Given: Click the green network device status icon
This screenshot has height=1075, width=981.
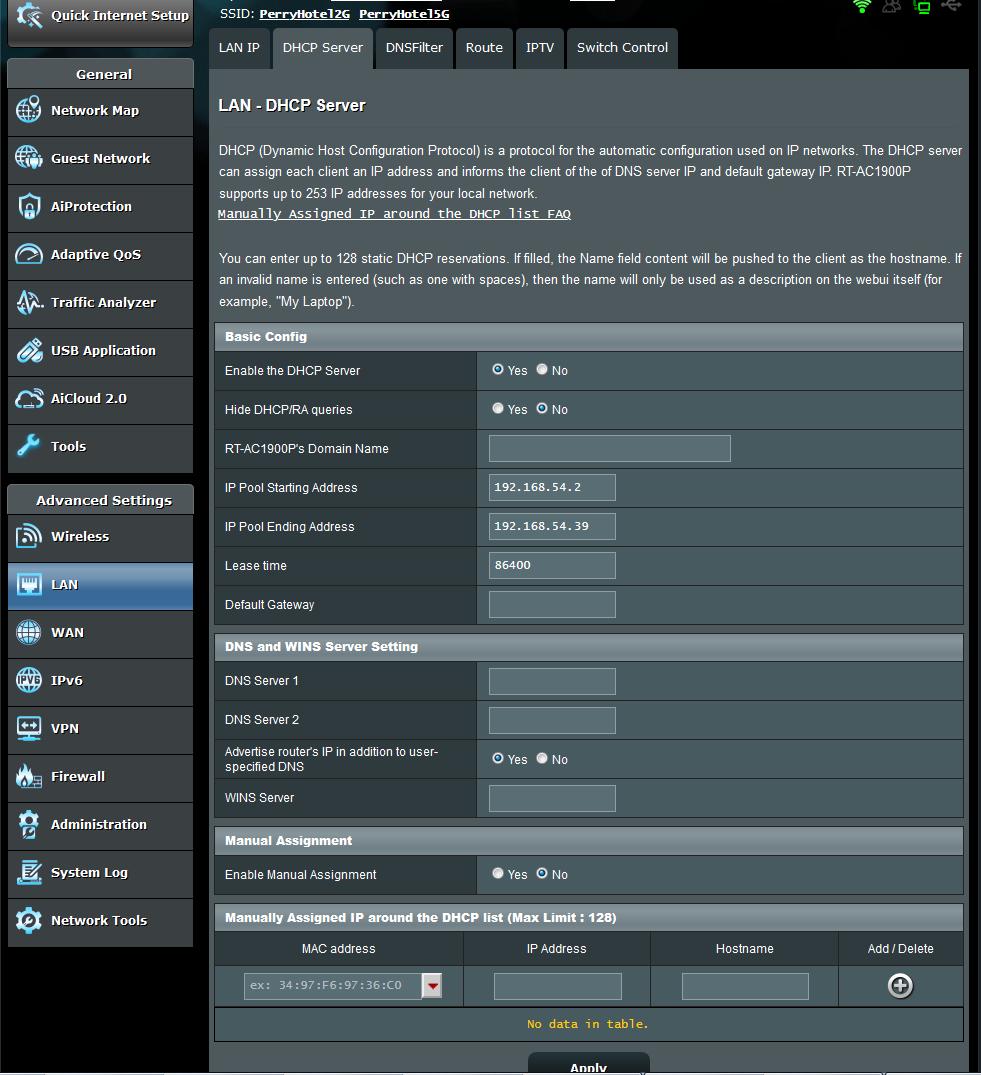Looking at the screenshot, I should [x=923, y=6].
